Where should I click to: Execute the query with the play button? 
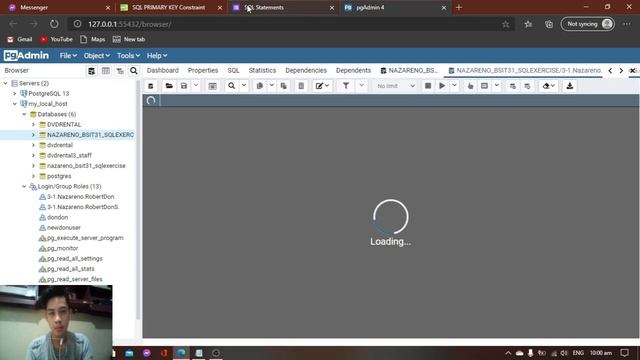[442, 86]
